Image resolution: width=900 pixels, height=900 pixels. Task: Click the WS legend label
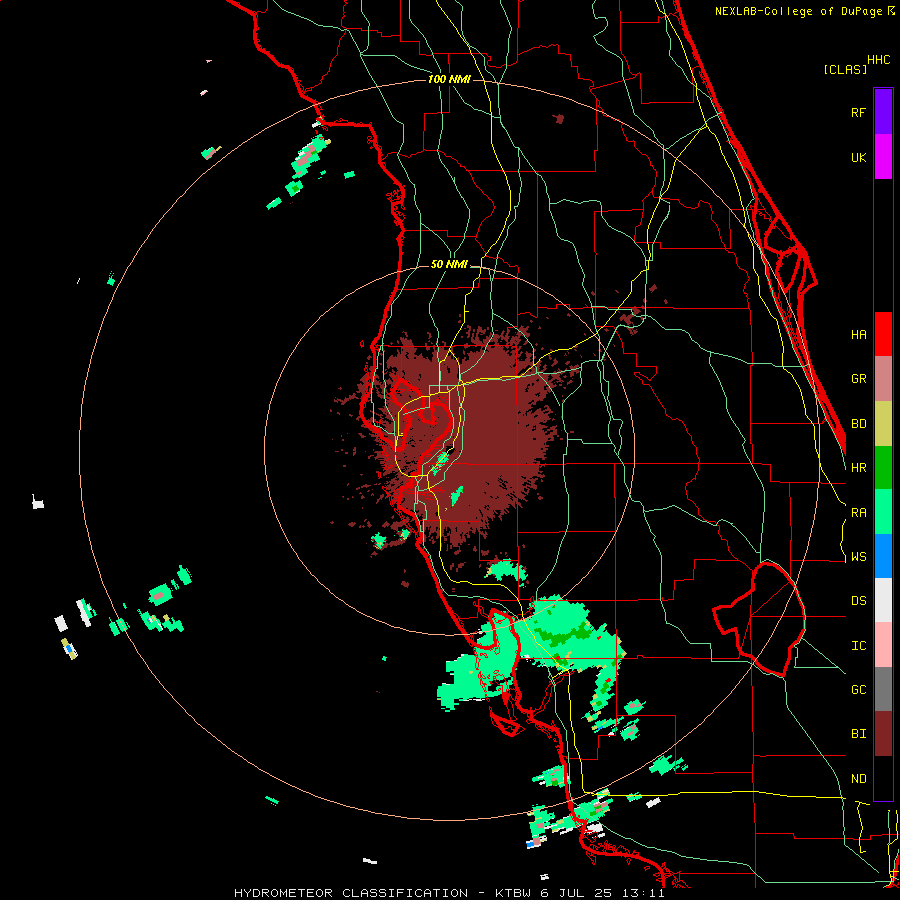(859, 557)
